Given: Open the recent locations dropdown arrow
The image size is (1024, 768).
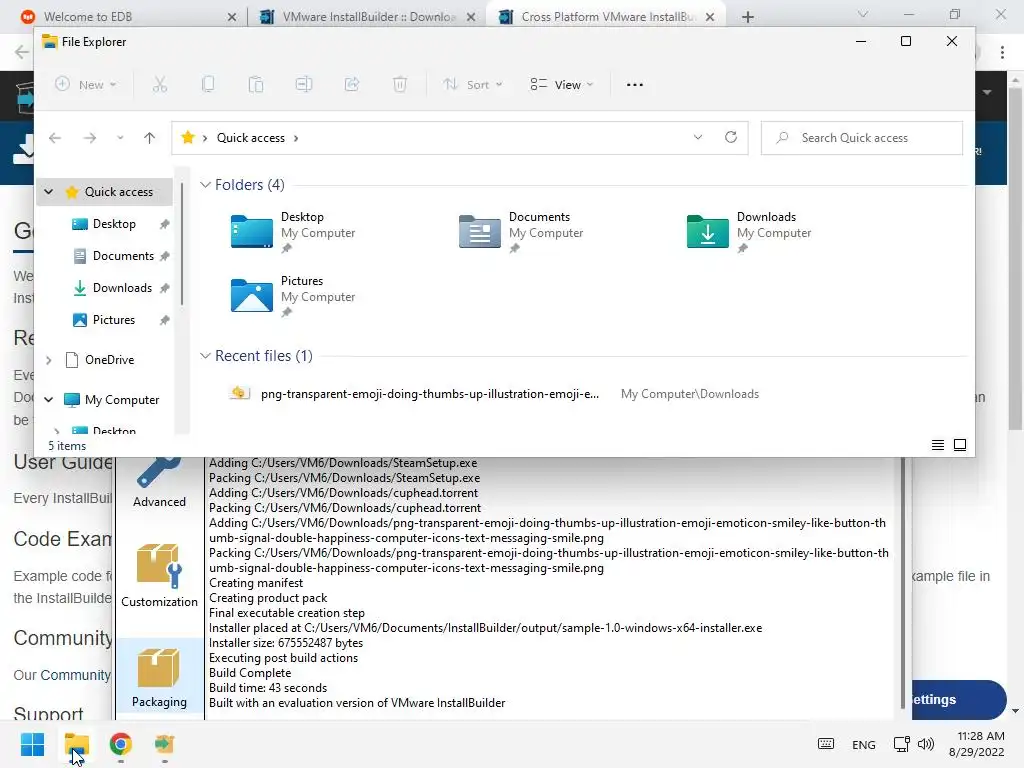Looking at the screenshot, I should [x=120, y=138].
